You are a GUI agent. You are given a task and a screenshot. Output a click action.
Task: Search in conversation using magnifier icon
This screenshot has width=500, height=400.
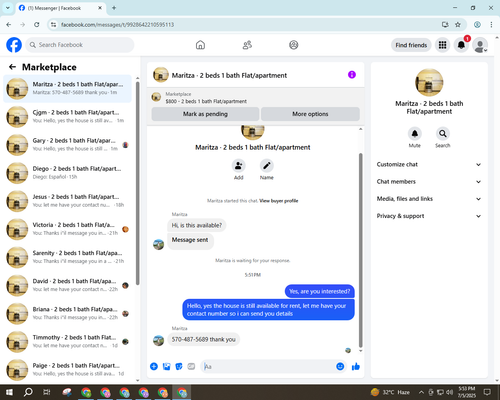click(x=443, y=134)
